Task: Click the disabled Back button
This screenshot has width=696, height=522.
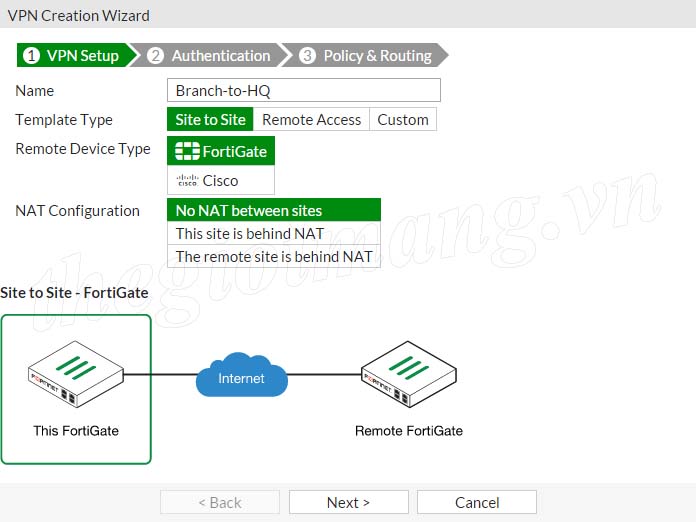Action: 220,502
